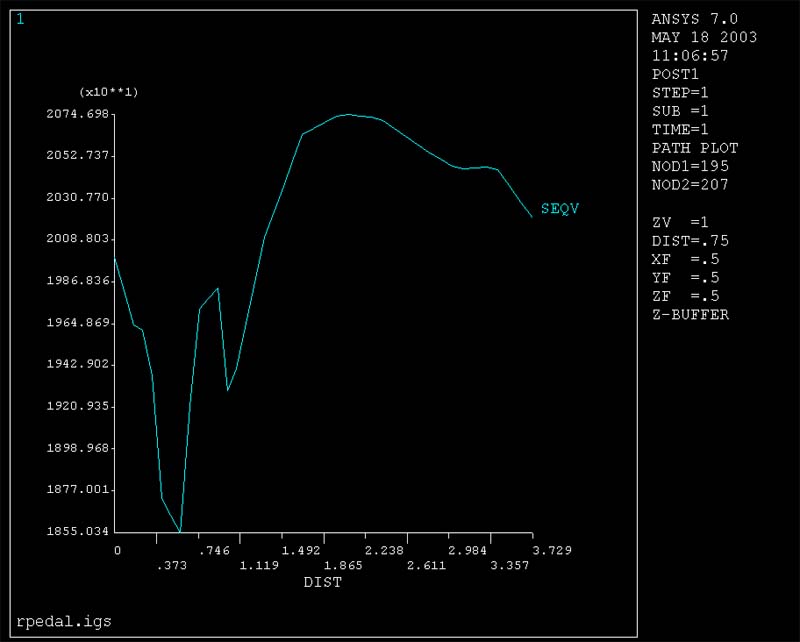The height and width of the screenshot is (642, 800).
Task: Click y-axis value 2030.770
Action: (78, 196)
